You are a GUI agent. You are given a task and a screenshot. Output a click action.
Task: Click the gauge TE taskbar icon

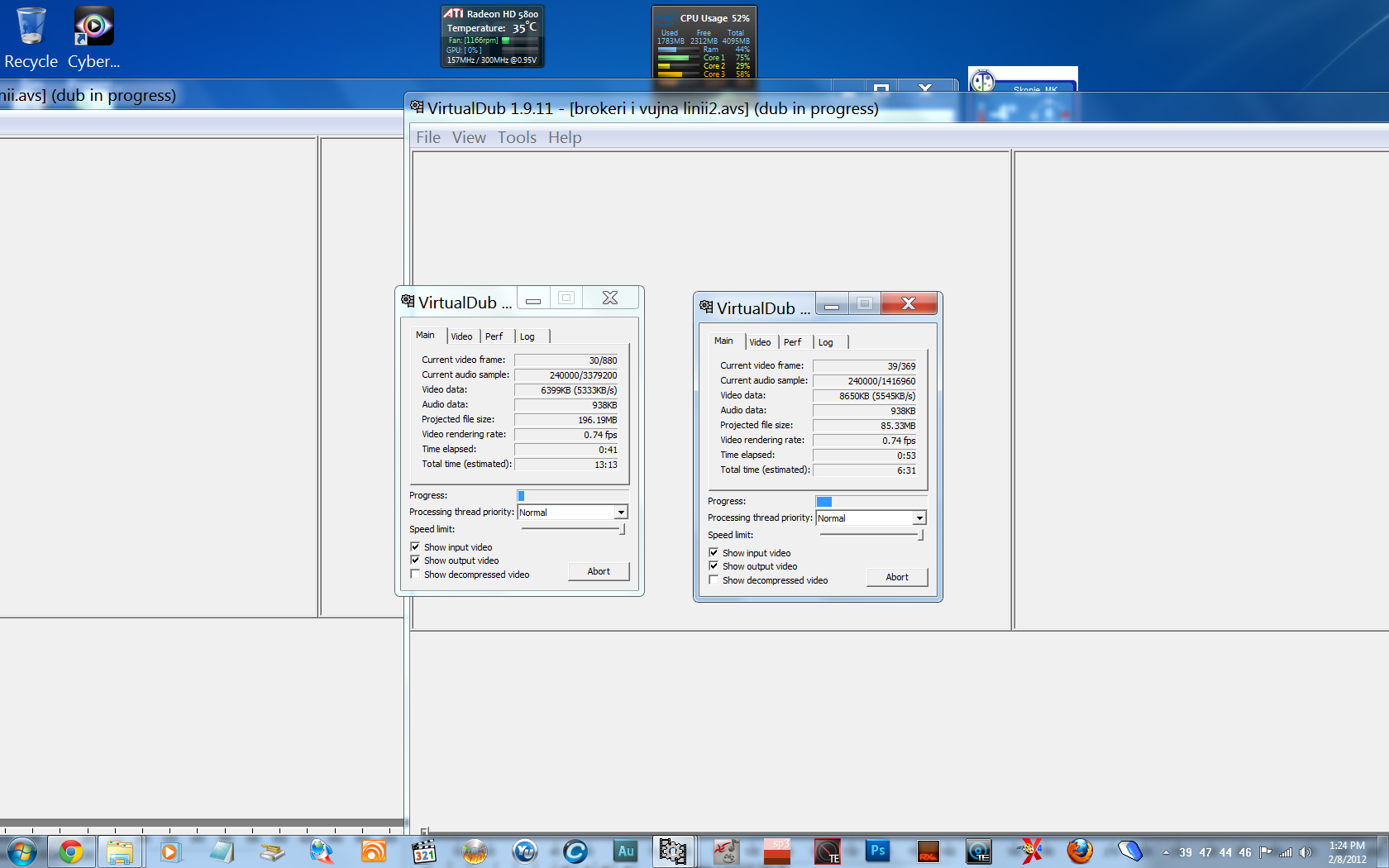pos(828,851)
